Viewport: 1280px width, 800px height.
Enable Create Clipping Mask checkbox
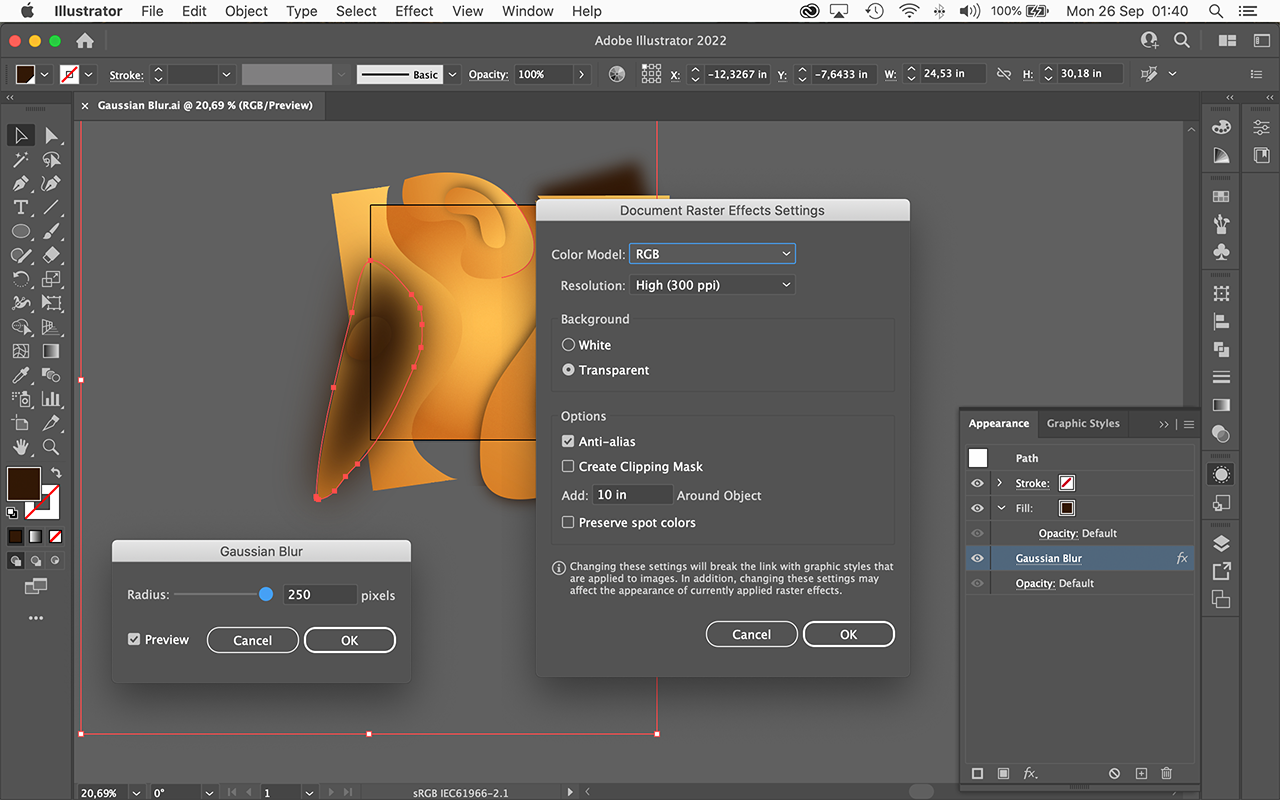[568, 467]
